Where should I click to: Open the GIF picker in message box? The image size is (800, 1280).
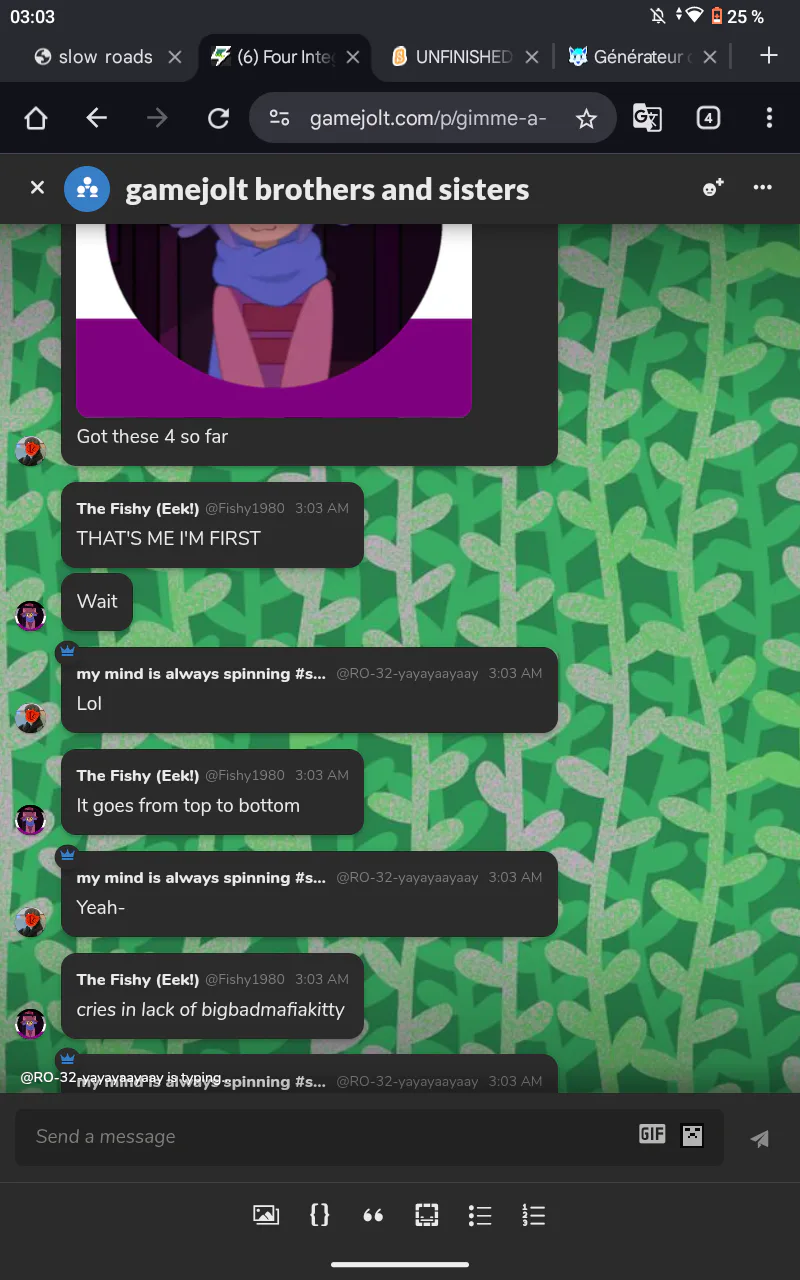652,1134
